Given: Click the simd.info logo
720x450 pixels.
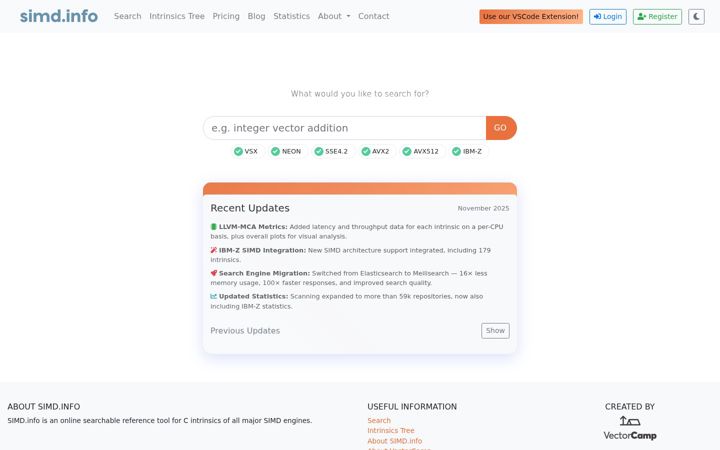Looking at the screenshot, I should pyautogui.click(x=59, y=16).
